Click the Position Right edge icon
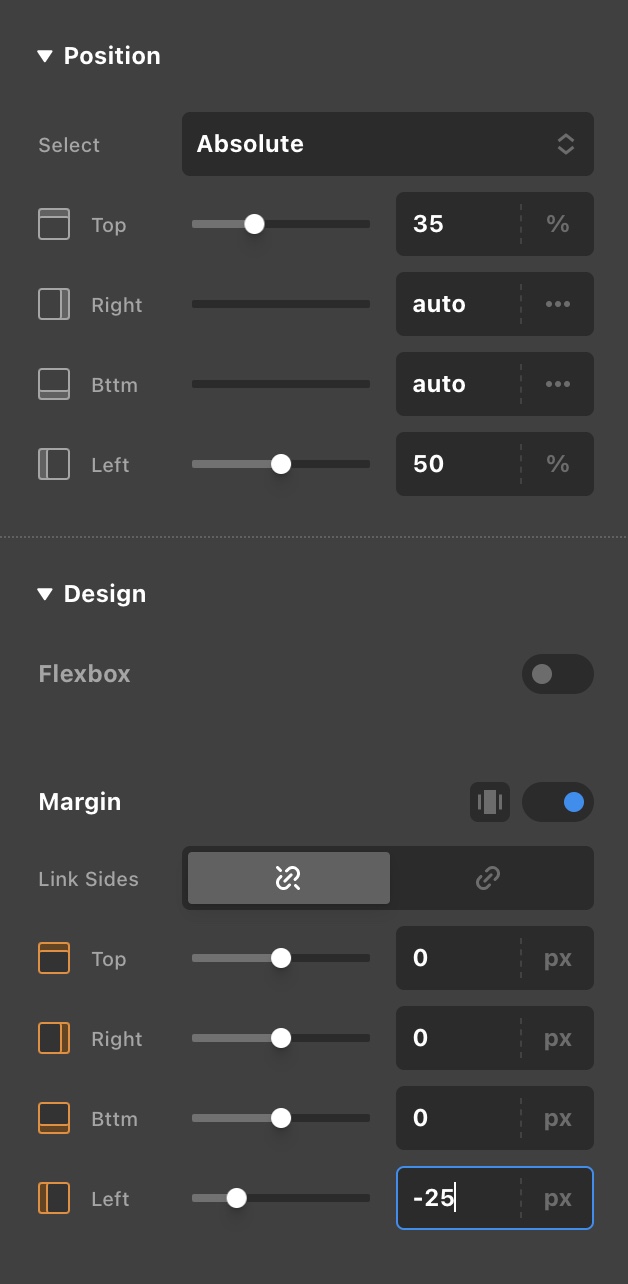This screenshot has width=628, height=1284. [54, 304]
